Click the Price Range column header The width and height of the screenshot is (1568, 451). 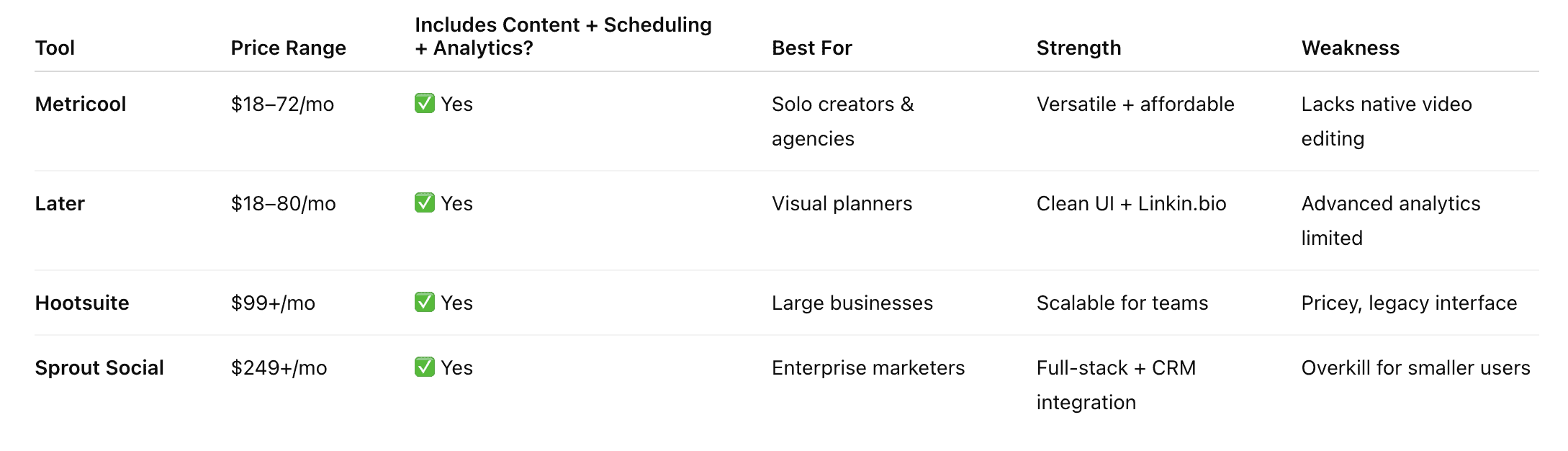point(288,48)
